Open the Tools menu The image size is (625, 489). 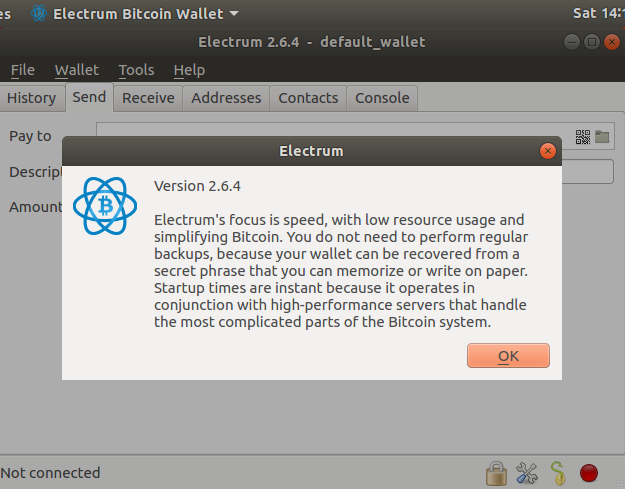[x=136, y=70]
